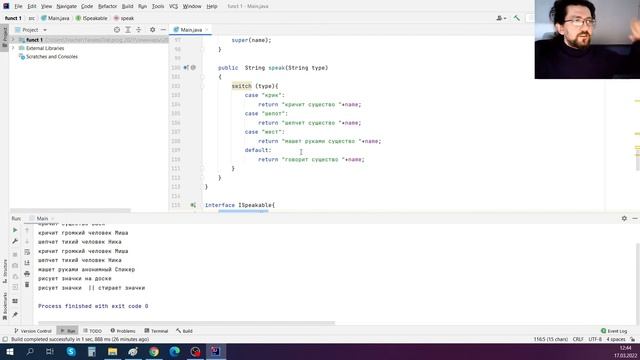Open the Build menu
The image size is (640, 360).
127,6
